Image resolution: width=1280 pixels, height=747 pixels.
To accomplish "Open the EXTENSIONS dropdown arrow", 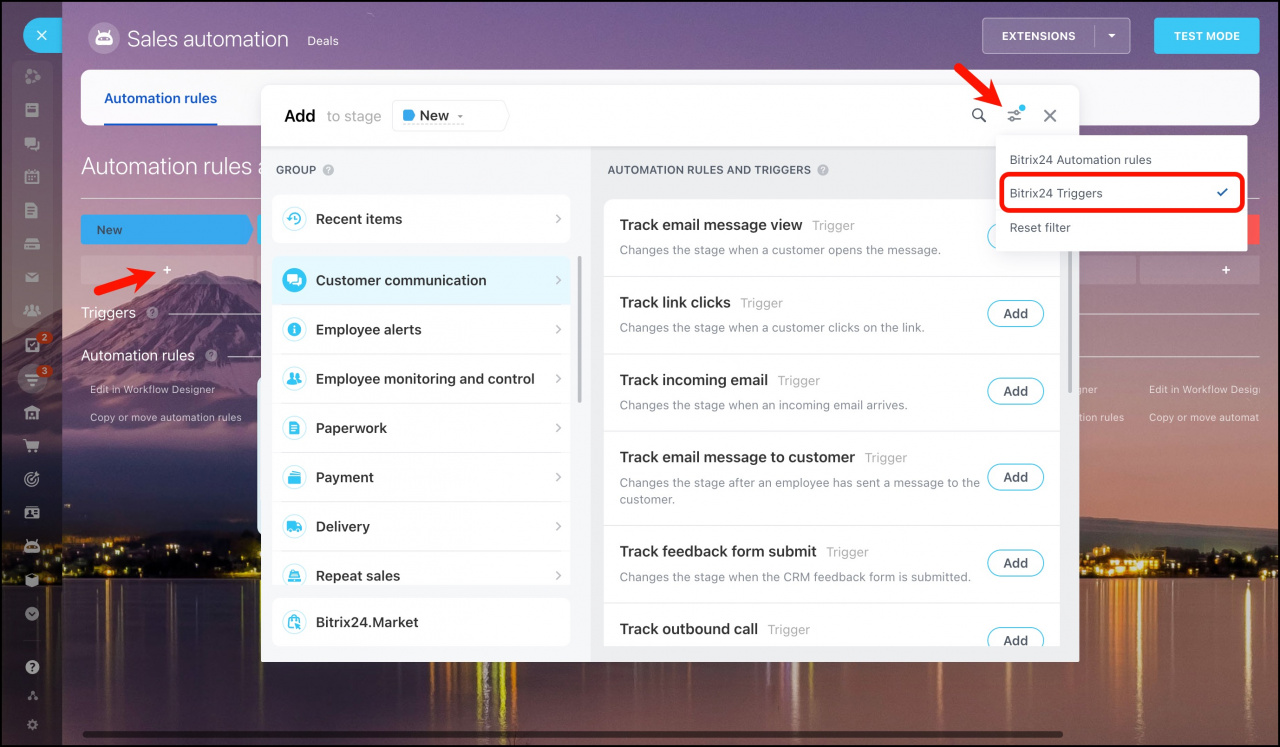I will 1112,36.
